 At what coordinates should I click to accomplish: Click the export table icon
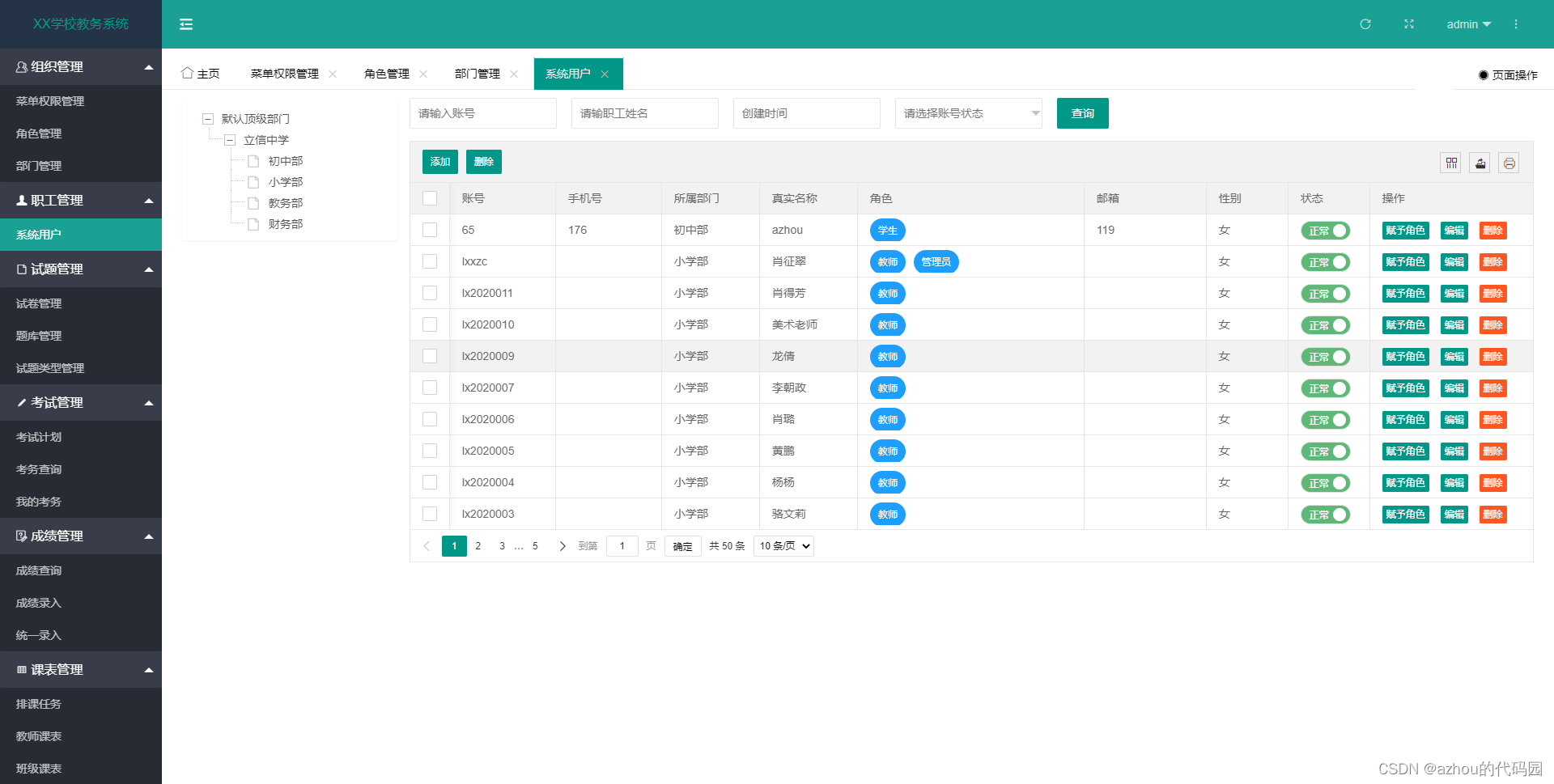[1480, 163]
